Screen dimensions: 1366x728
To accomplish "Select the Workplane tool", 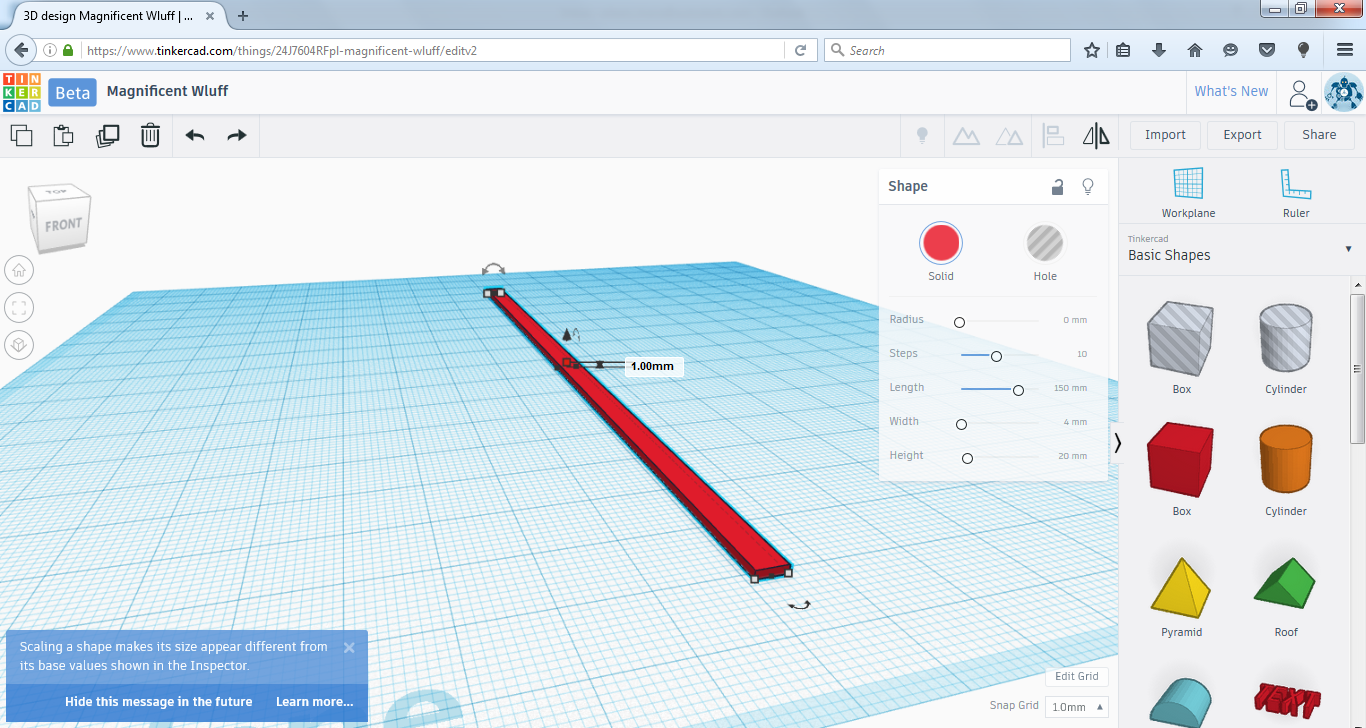I will tap(1188, 192).
